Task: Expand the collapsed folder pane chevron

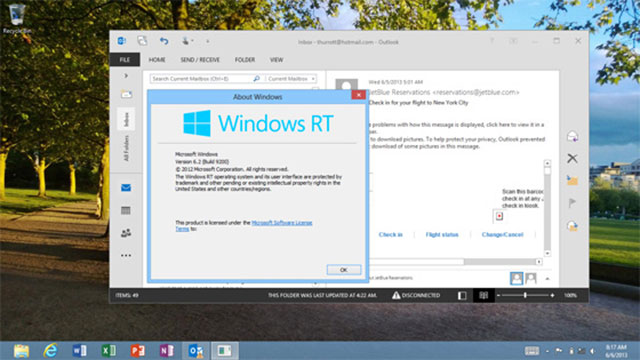Action: coord(126,76)
